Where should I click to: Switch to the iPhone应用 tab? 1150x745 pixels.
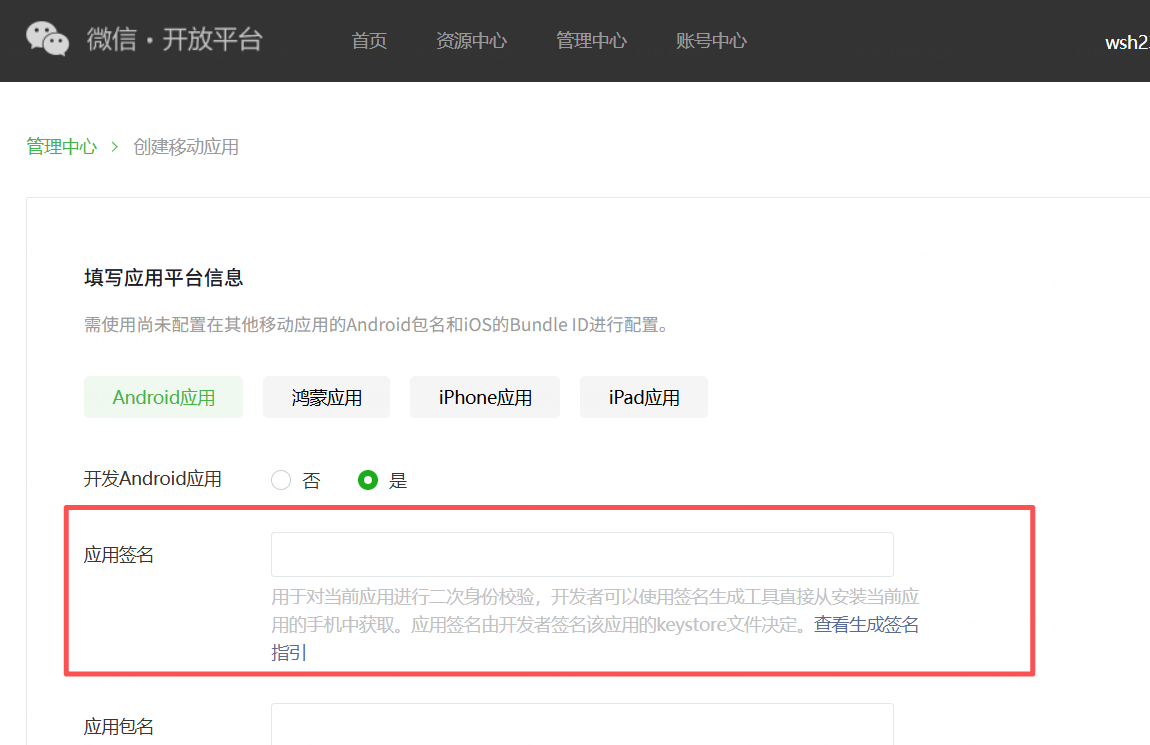click(x=485, y=397)
